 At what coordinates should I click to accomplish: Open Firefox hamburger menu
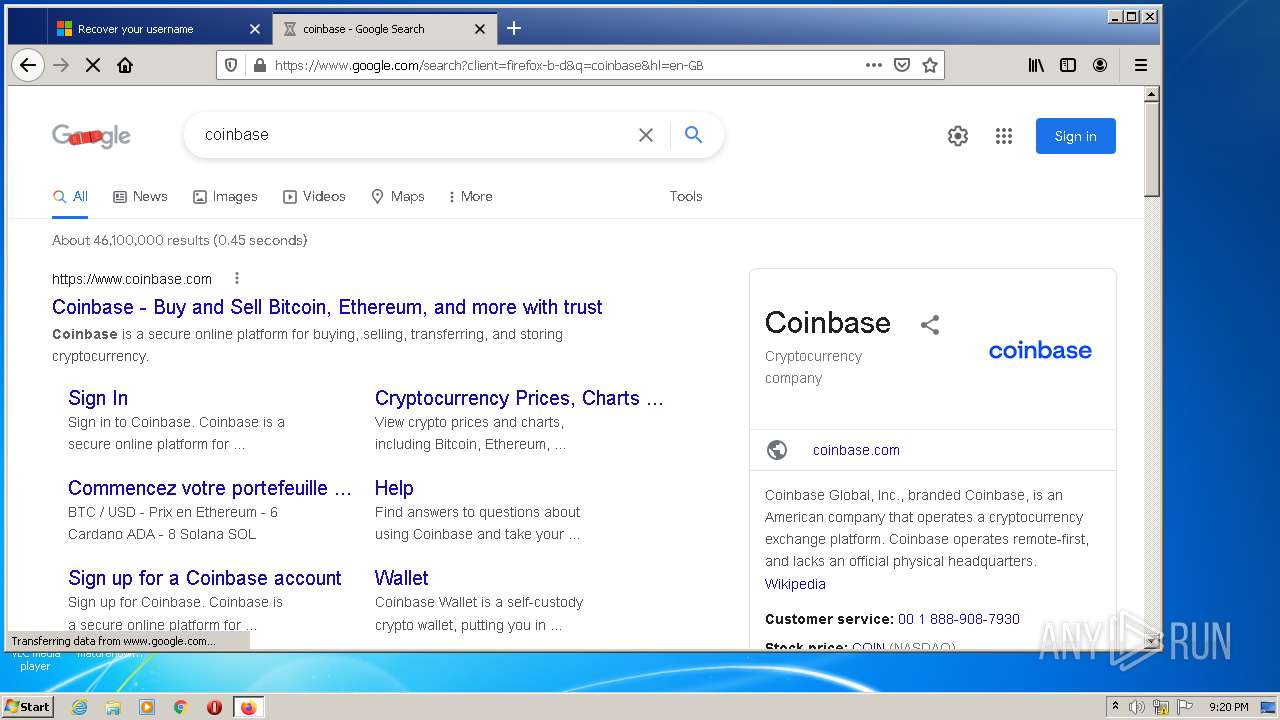click(1140, 65)
